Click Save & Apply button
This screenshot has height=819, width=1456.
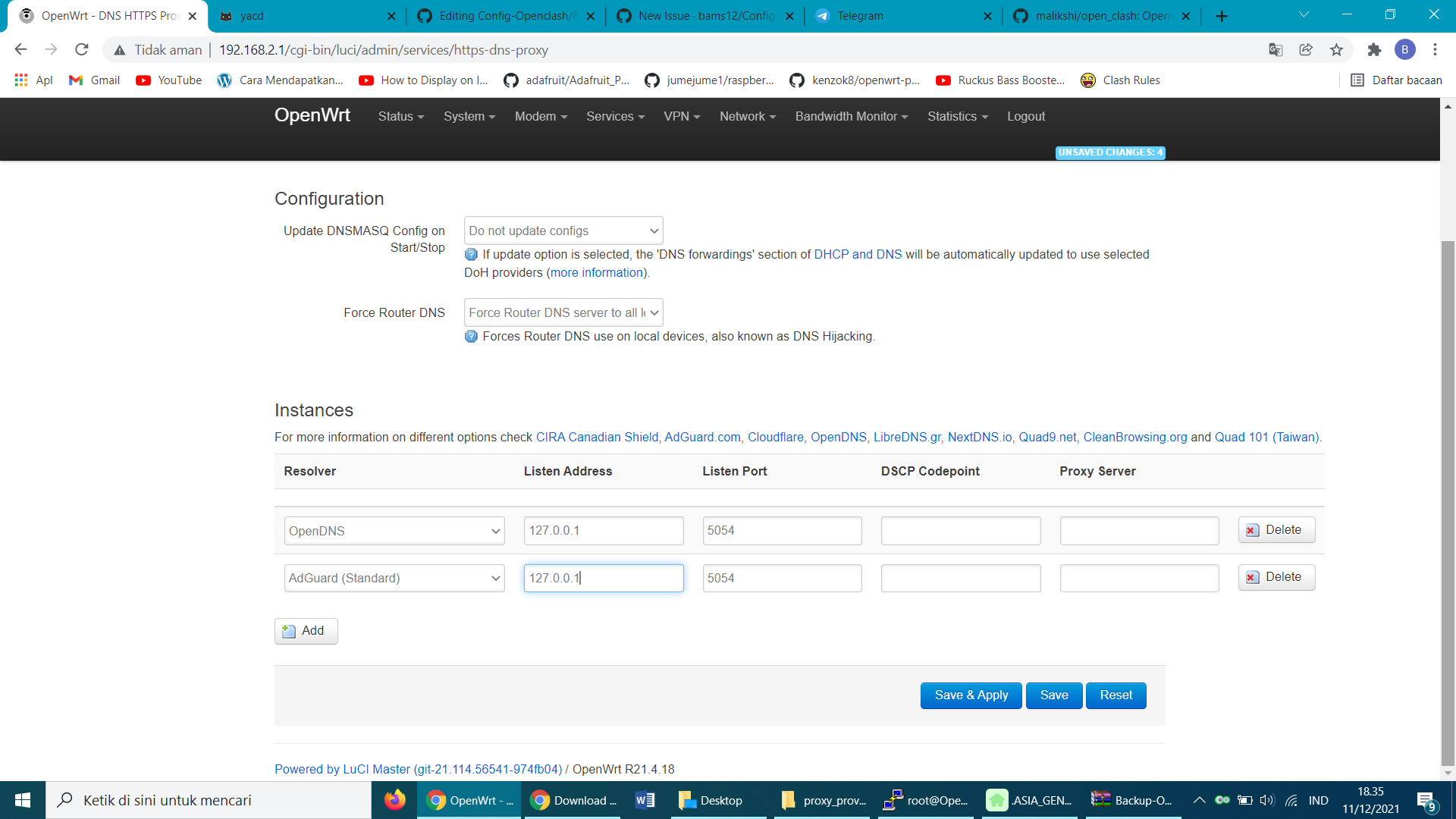pos(971,695)
